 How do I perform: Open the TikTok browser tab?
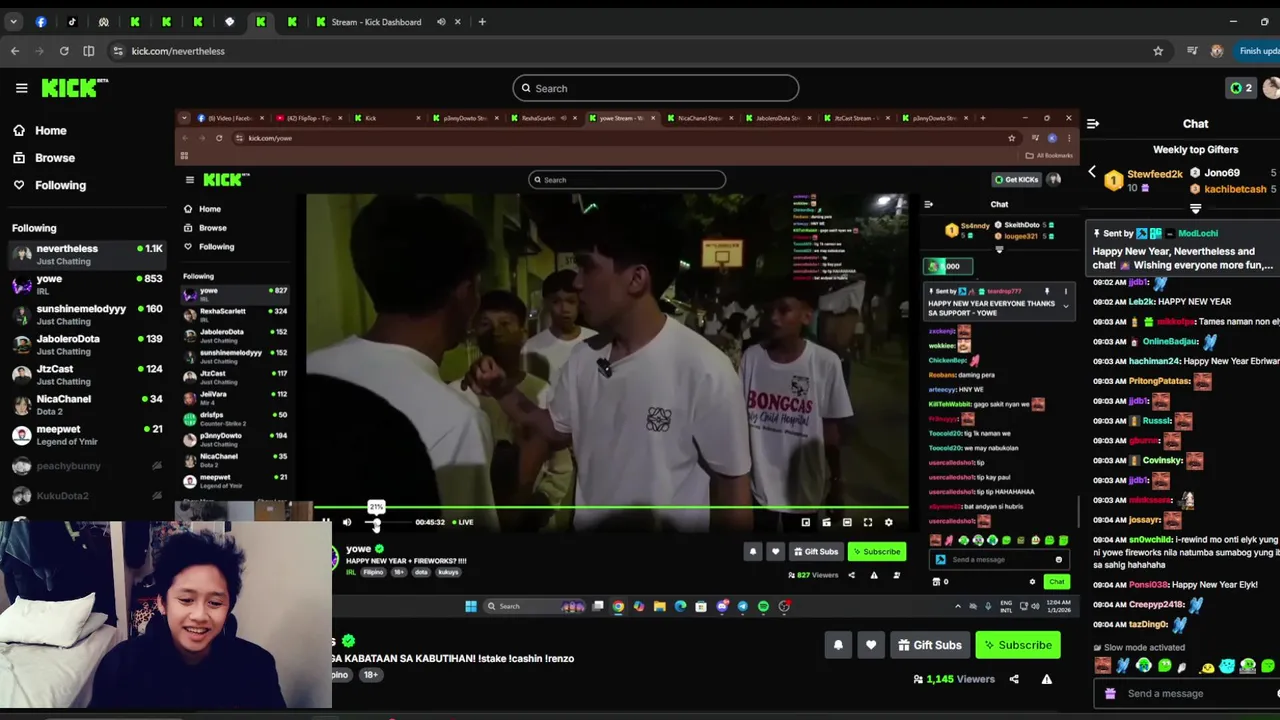click(x=72, y=22)
